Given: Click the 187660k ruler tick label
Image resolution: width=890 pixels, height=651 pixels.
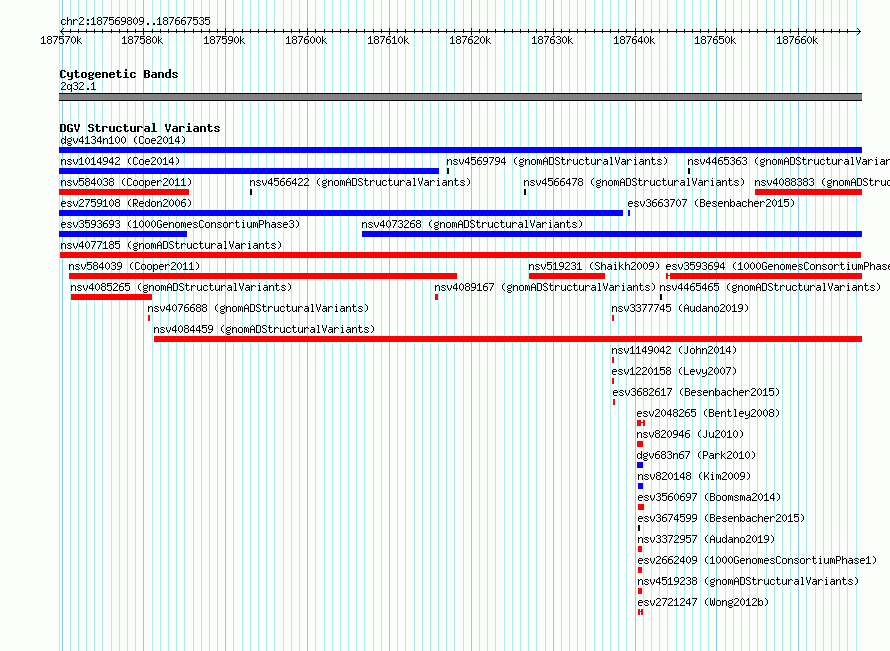Looking at the screenshot, I should [797, 40].
